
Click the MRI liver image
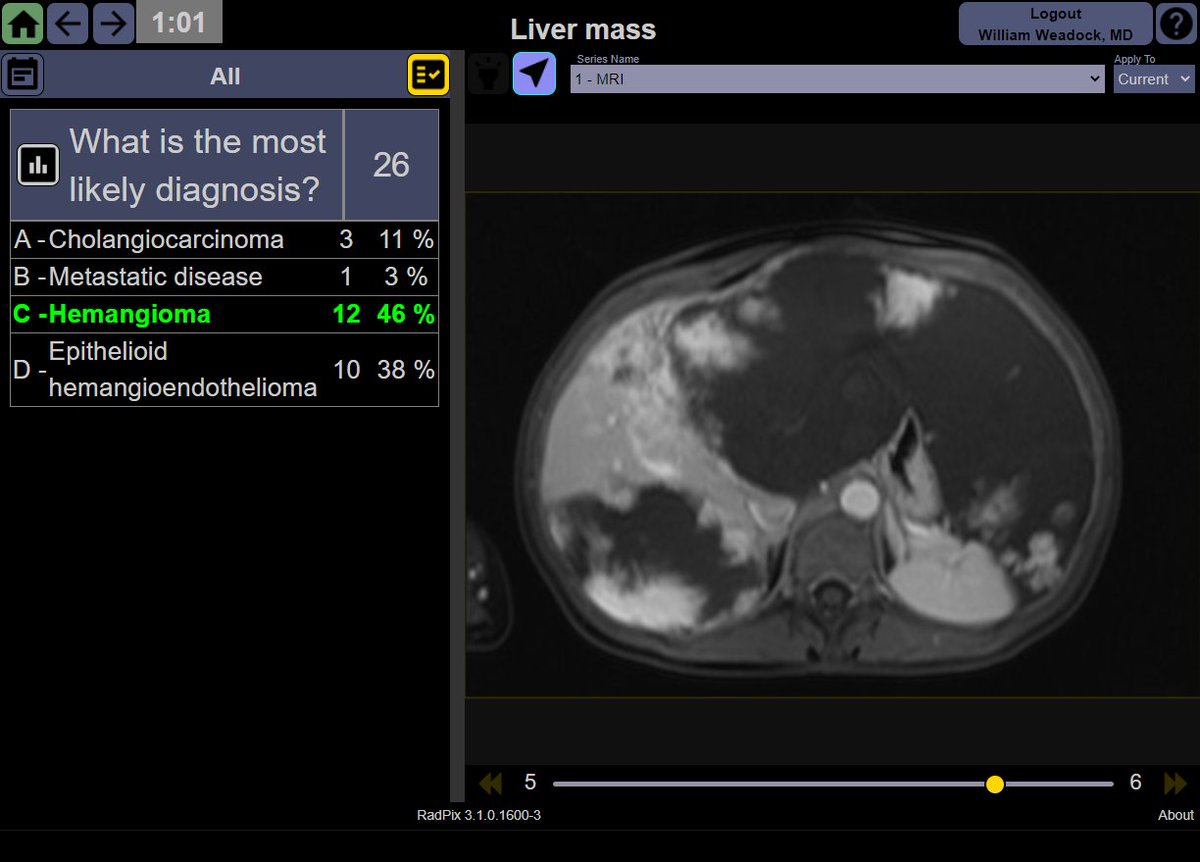pyautogui.click(x=832, y=444)
